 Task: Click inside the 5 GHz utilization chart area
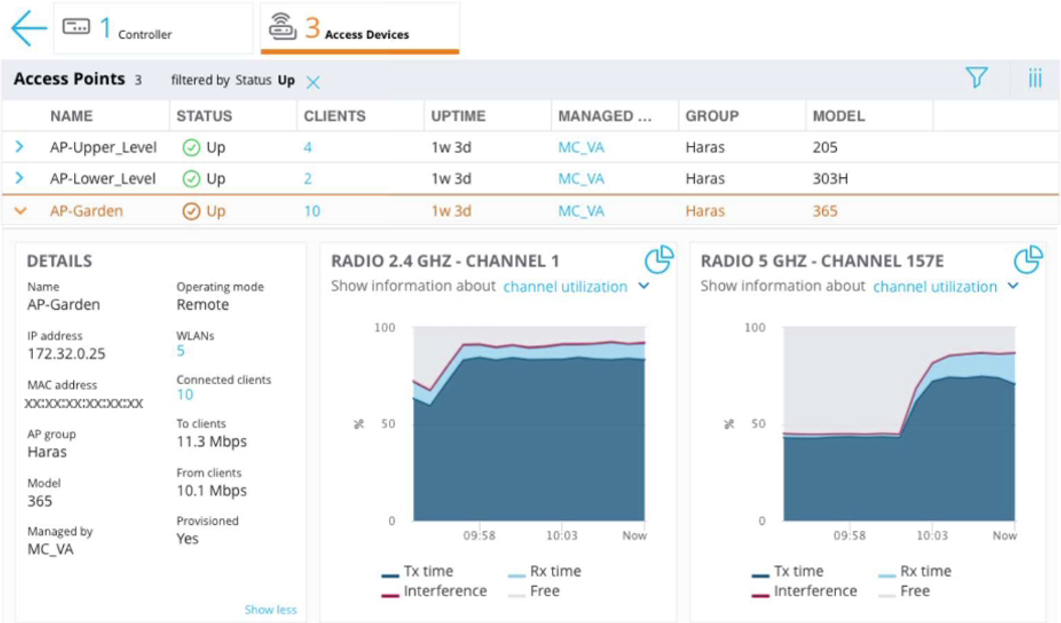pyautogui.click(x=899, y=424)
